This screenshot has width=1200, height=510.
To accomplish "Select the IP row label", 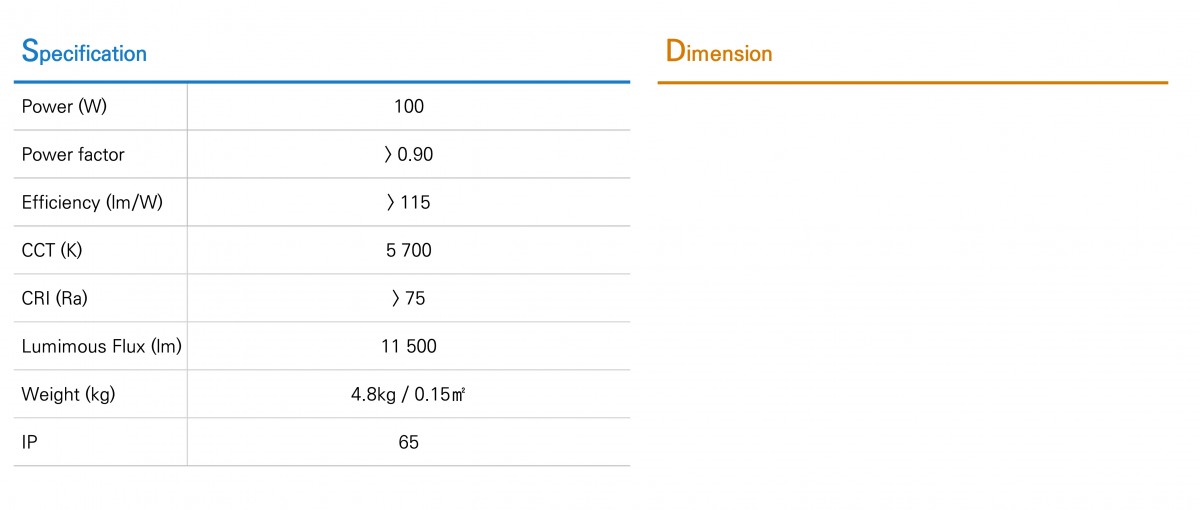I will click(29, 443).
